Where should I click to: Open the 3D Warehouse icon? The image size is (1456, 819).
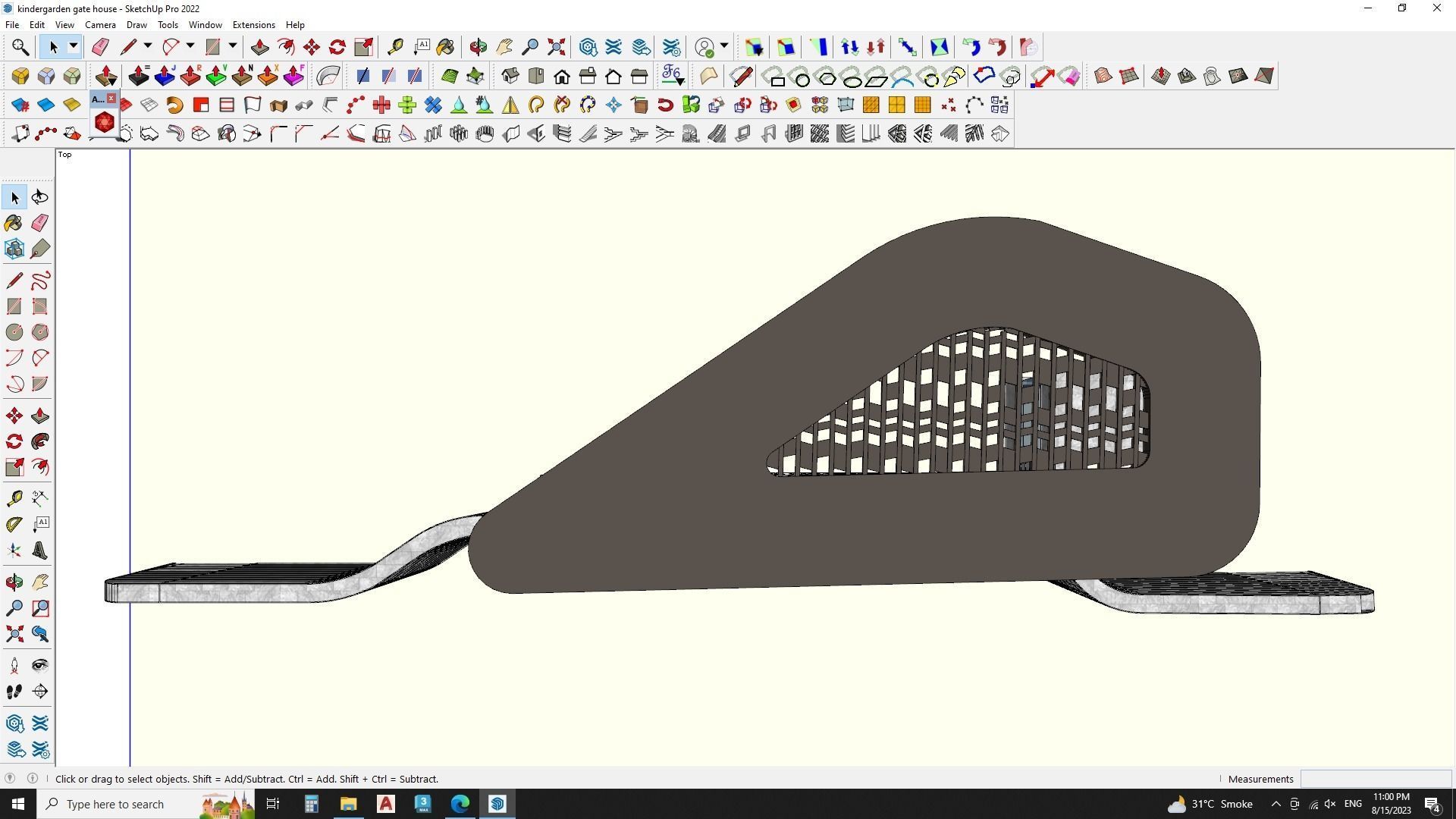click(588, 47)
